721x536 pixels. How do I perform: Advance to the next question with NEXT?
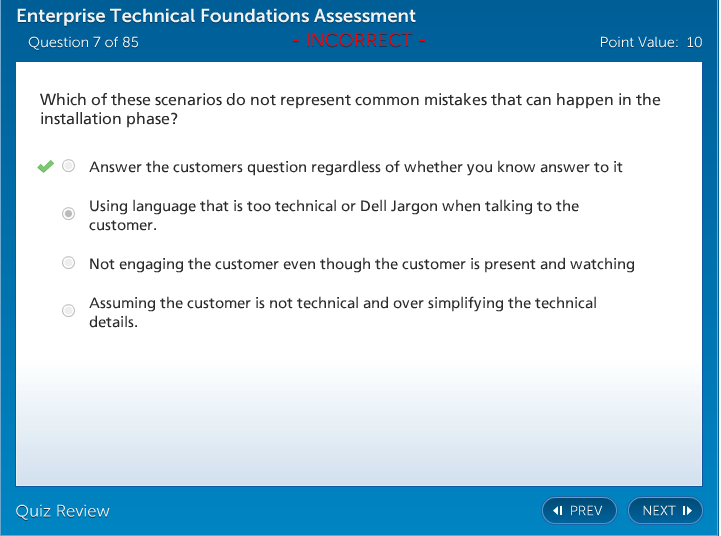pos(665,511)
